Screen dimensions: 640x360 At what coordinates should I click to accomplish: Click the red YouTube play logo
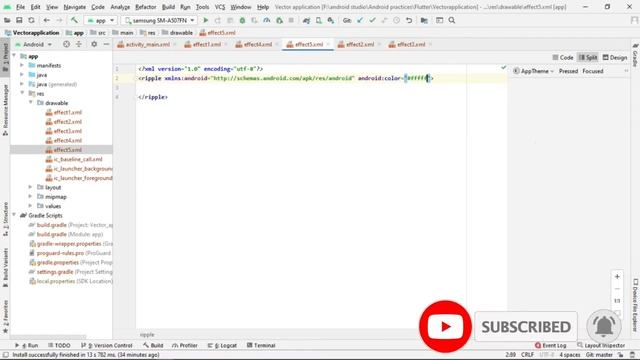[445, 327]
